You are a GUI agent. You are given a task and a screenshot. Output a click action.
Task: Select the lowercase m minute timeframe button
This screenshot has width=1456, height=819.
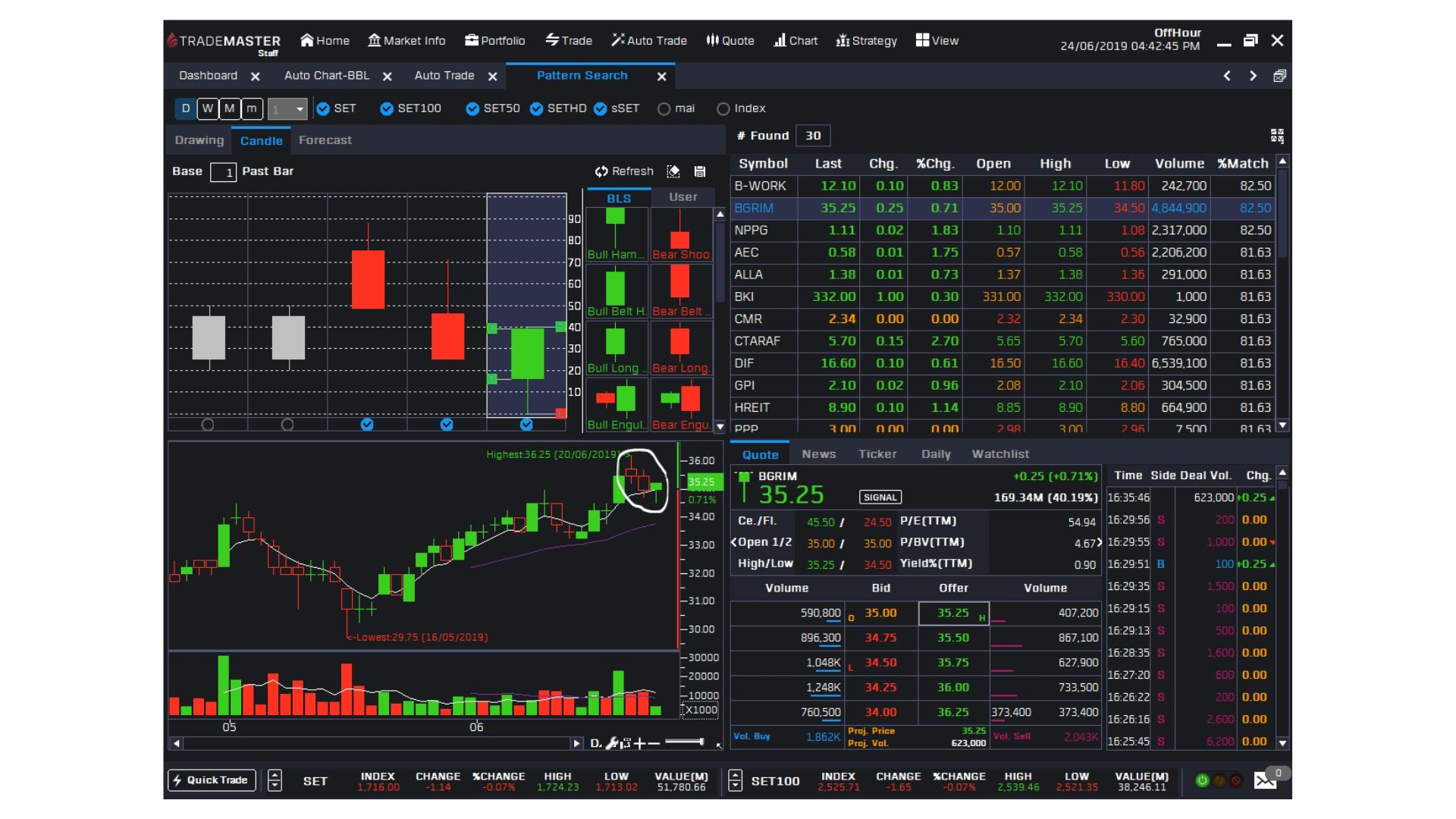click(x=251, y=108)
